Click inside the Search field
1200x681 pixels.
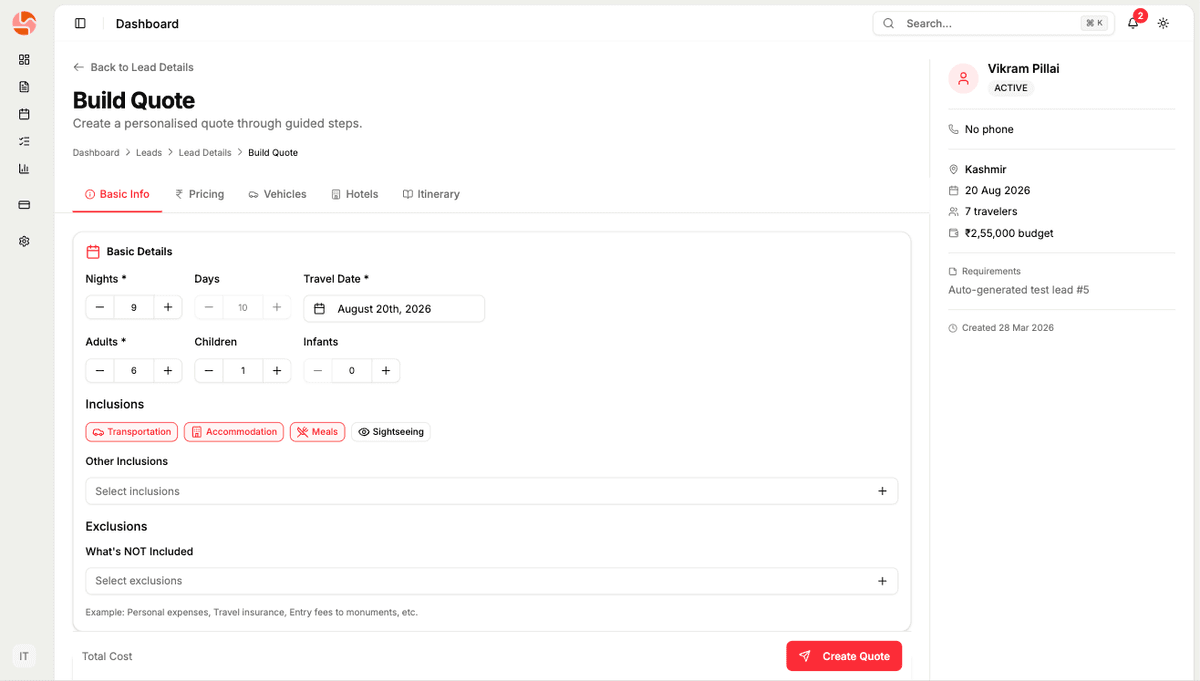980,22
